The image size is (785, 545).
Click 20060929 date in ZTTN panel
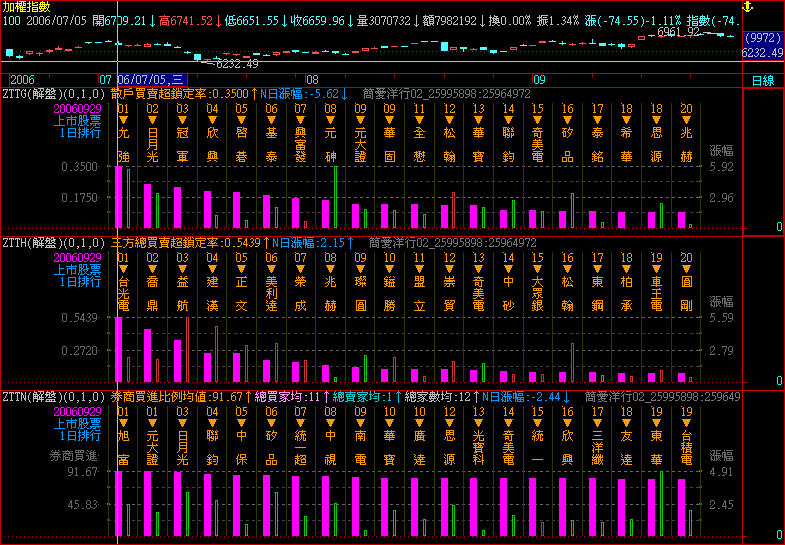(x=78, y=411)
